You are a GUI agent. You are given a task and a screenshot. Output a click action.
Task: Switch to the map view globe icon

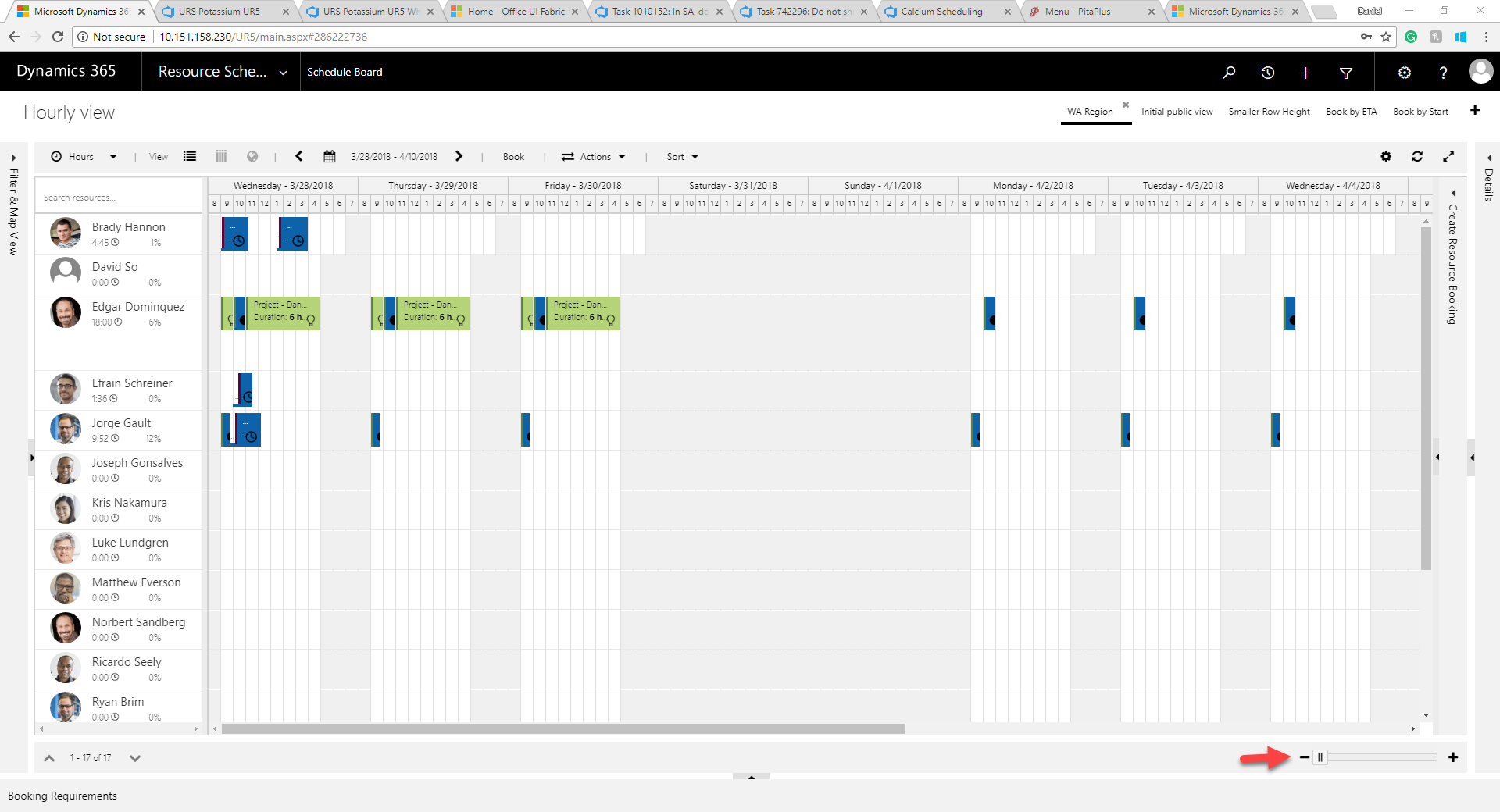252,156
